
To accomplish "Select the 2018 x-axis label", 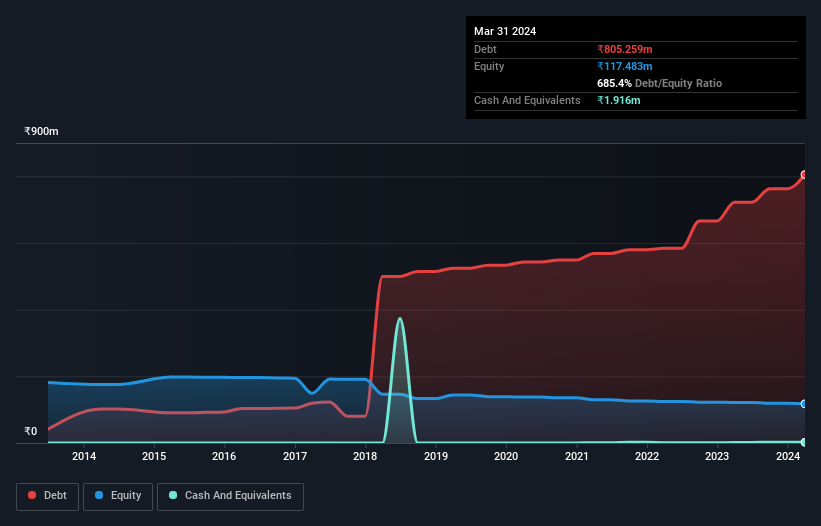I will pyautogui.click(x=365, y=456).
